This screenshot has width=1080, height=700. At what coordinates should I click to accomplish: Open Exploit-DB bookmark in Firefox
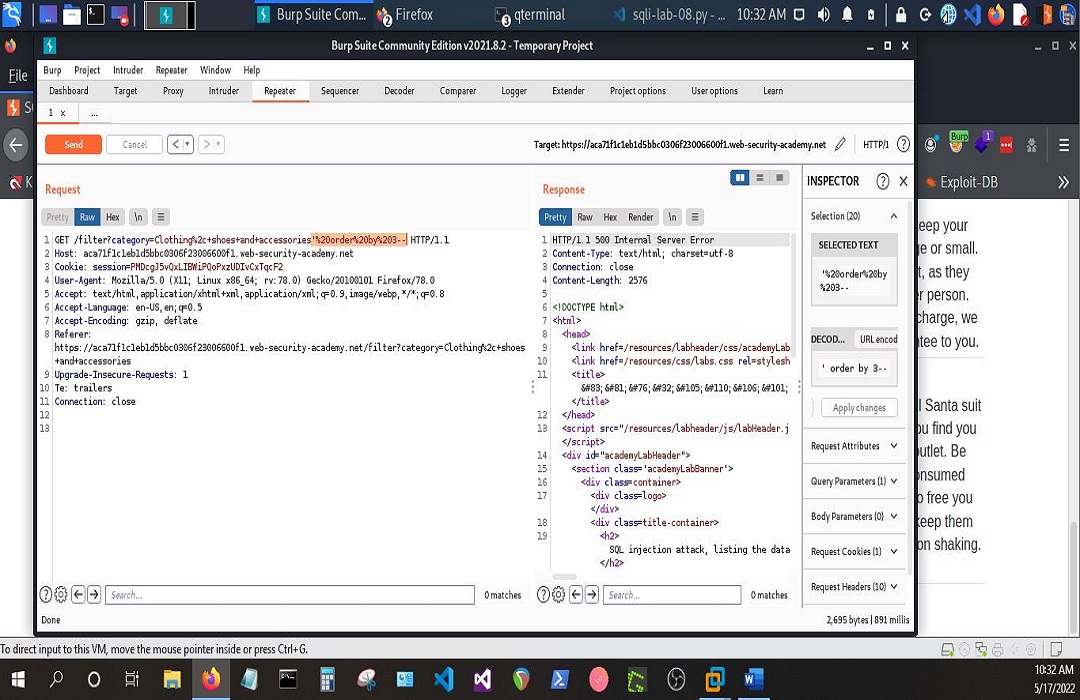[x=962, y=183]
